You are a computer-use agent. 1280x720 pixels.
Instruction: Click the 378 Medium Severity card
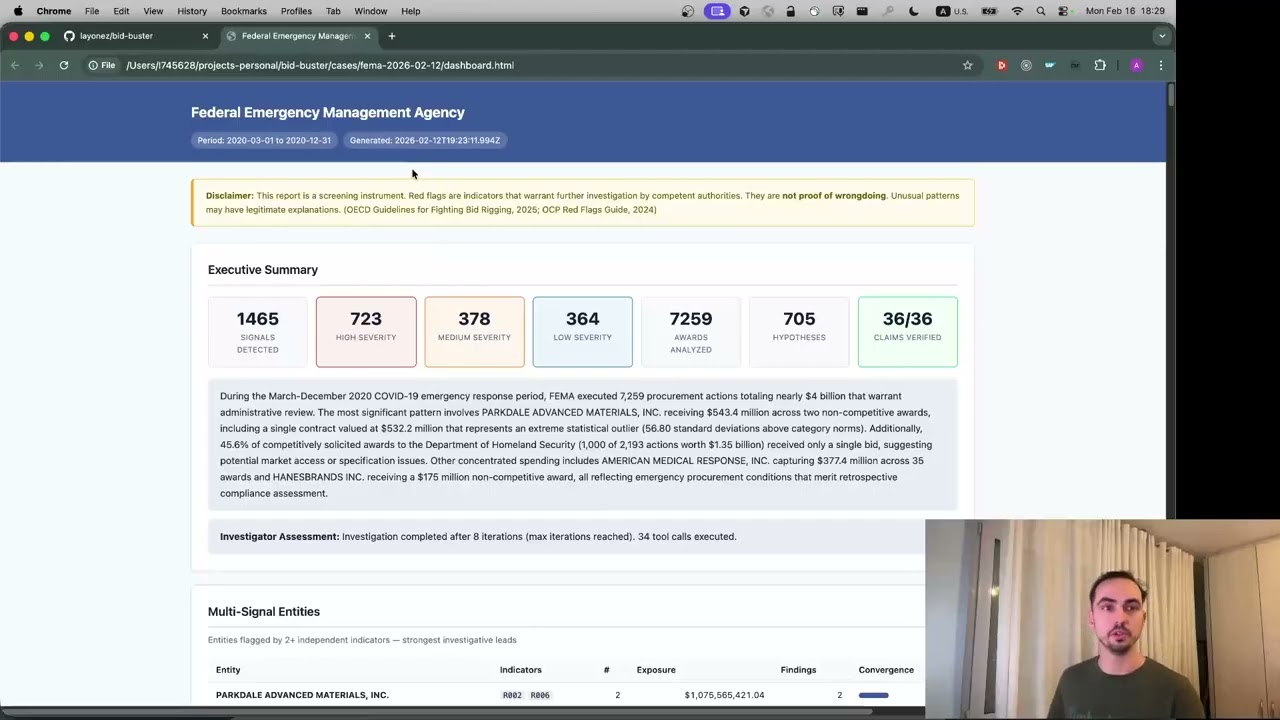474,332
